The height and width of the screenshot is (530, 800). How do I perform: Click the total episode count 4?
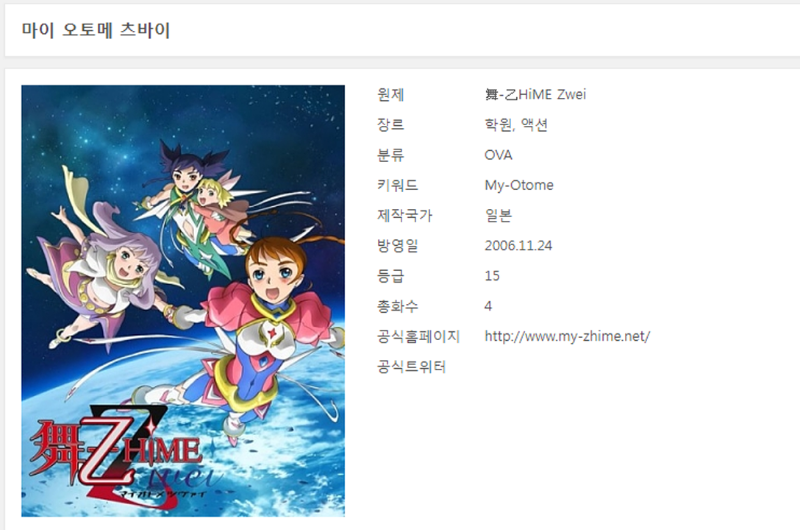point(488,306)
